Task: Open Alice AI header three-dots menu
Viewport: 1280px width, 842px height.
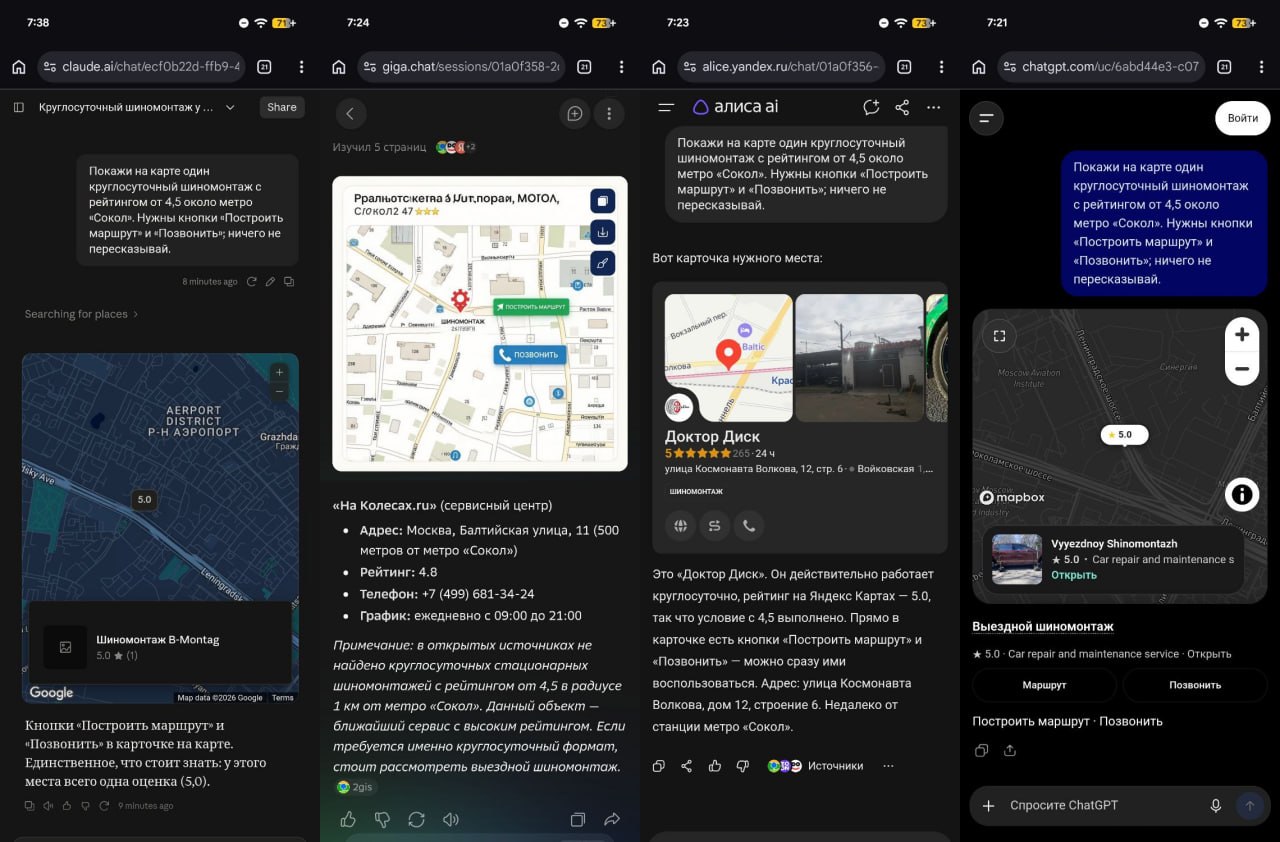Action: pyautogui.click(x=934, y=107)
